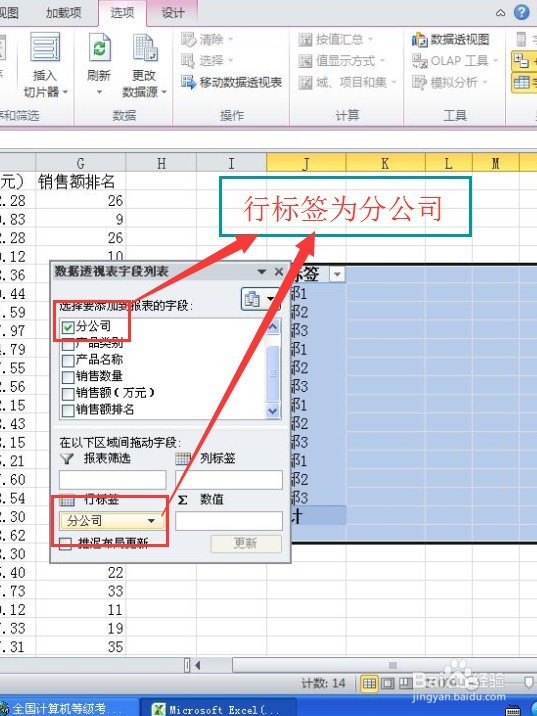Click Move PivotTable (移动数据透视表)
The height and width of the screenshot is (716, 537).
pos(232,82)
